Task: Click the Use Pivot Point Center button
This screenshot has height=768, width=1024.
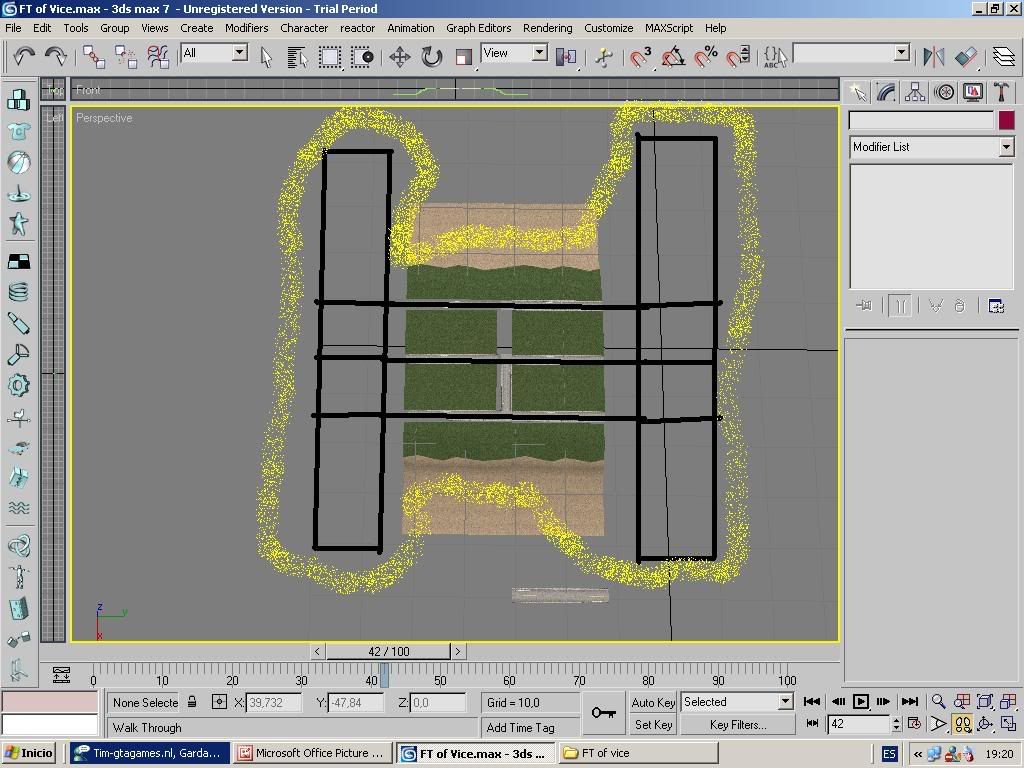Action: click(566, 57)
